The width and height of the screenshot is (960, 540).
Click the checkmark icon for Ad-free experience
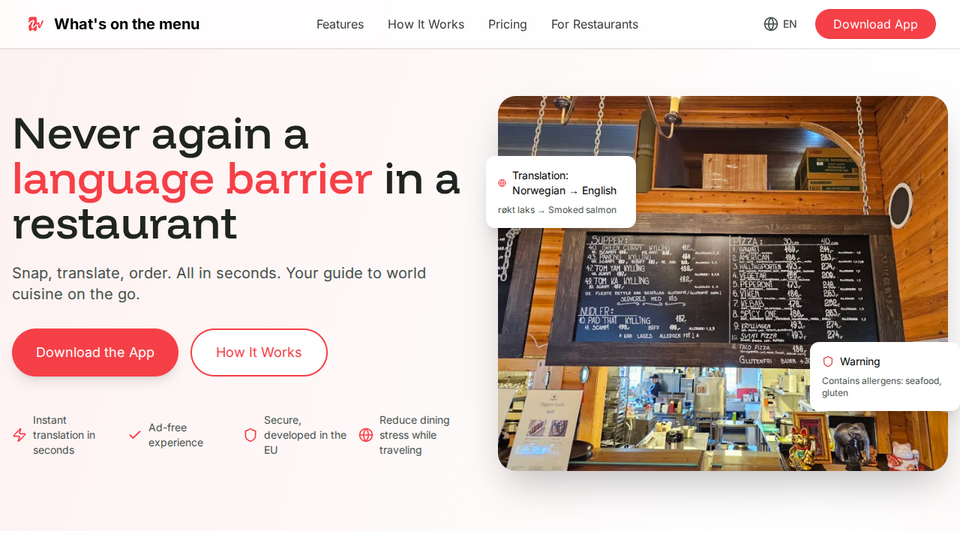click(x=135, y=435)
